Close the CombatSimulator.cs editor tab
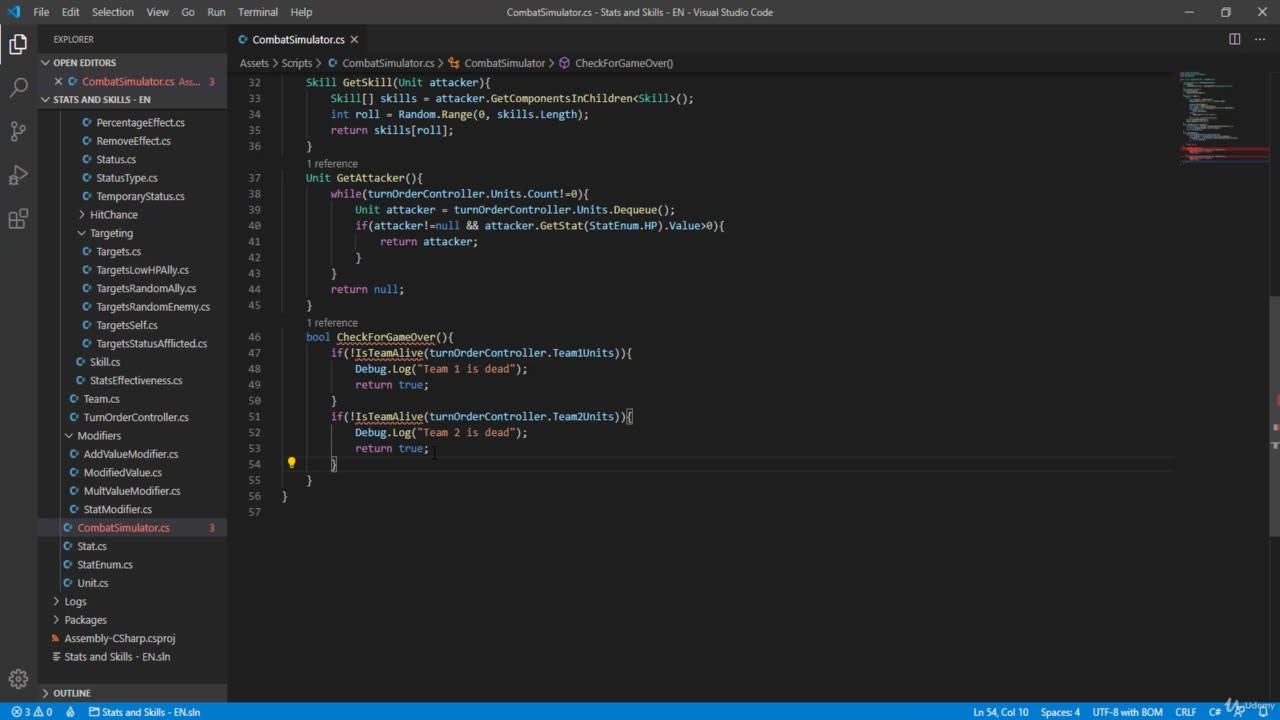 (x=354, y=39)
